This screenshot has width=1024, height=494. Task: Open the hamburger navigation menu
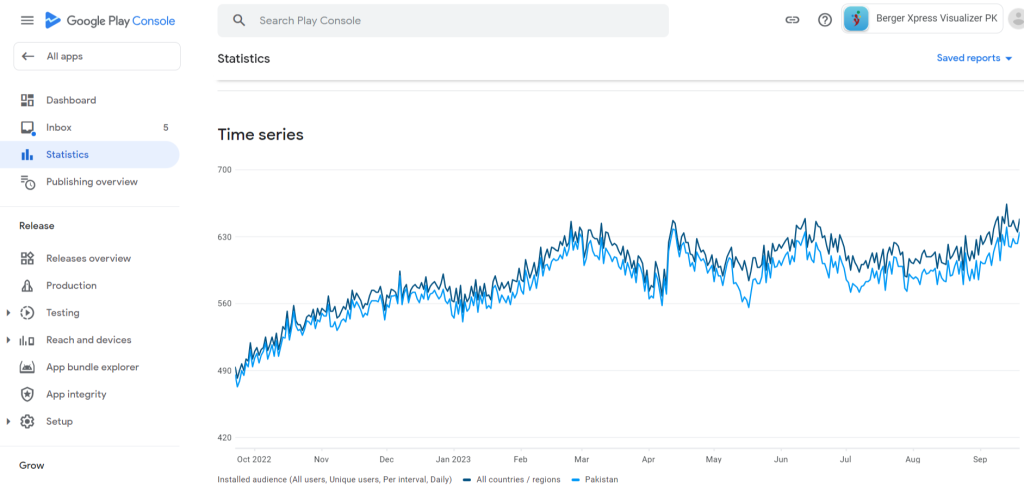point(27,20)
